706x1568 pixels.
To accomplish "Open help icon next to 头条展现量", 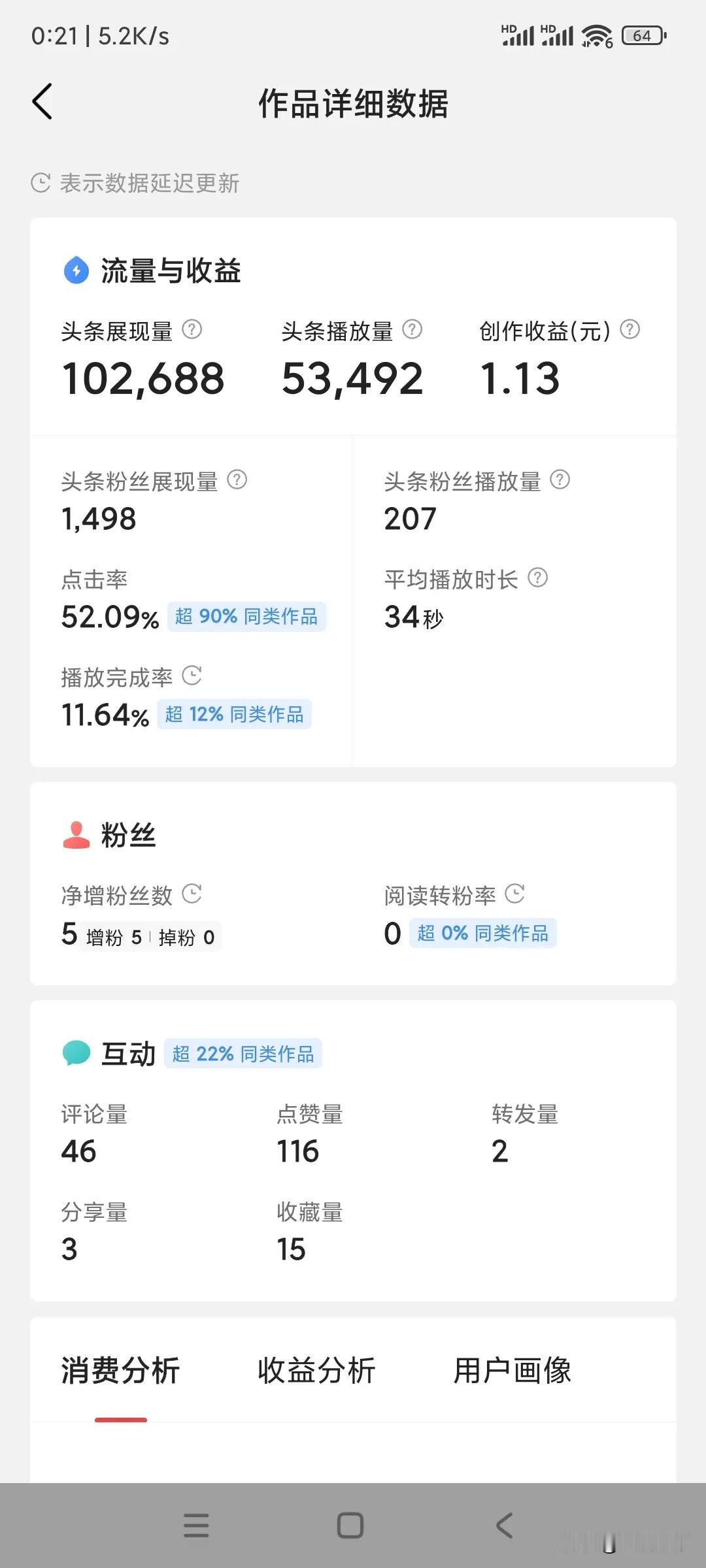I will tap(192, 329).
